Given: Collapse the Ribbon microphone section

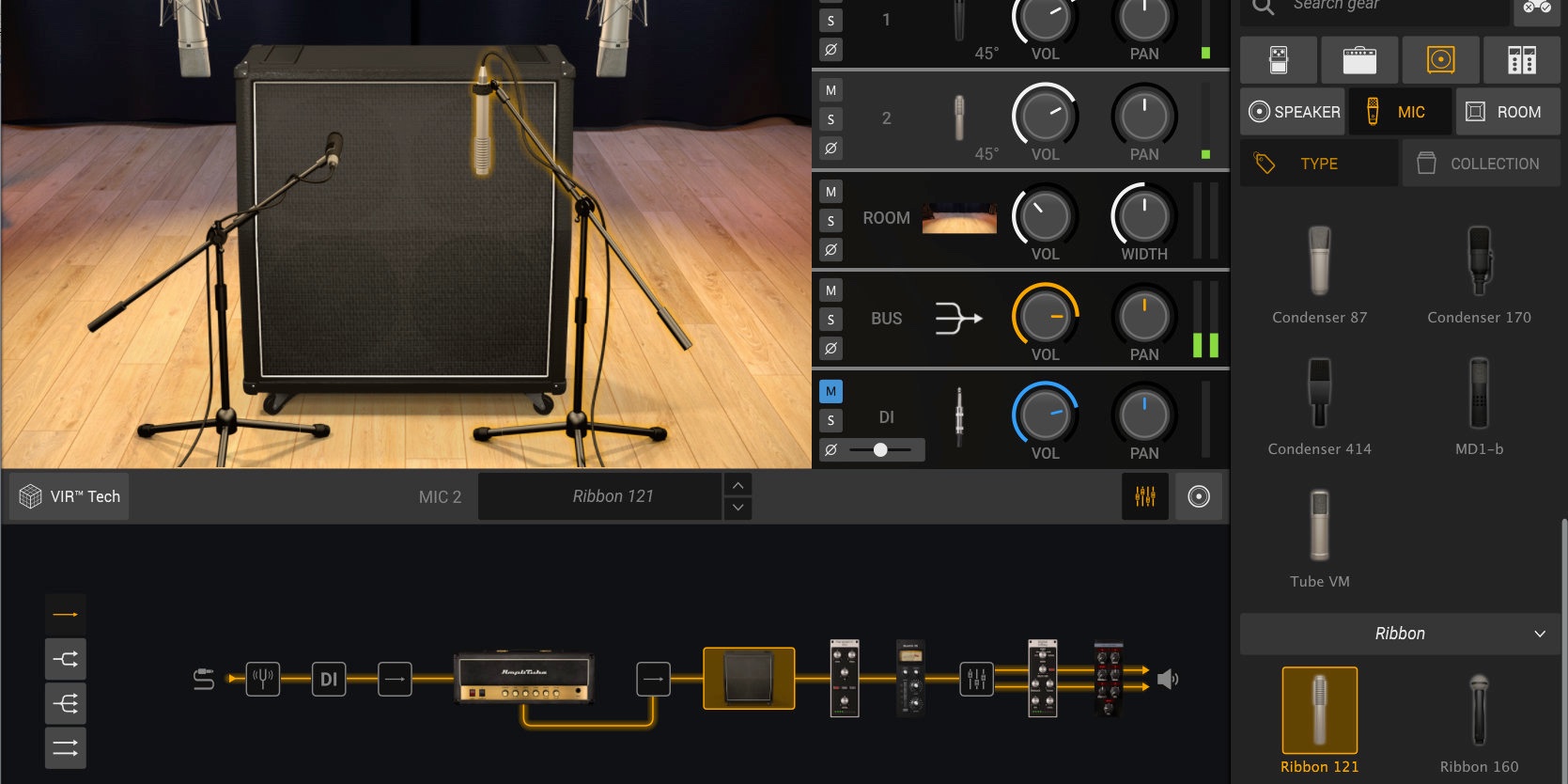Looking at the screenshot, I should [1539, 634].
